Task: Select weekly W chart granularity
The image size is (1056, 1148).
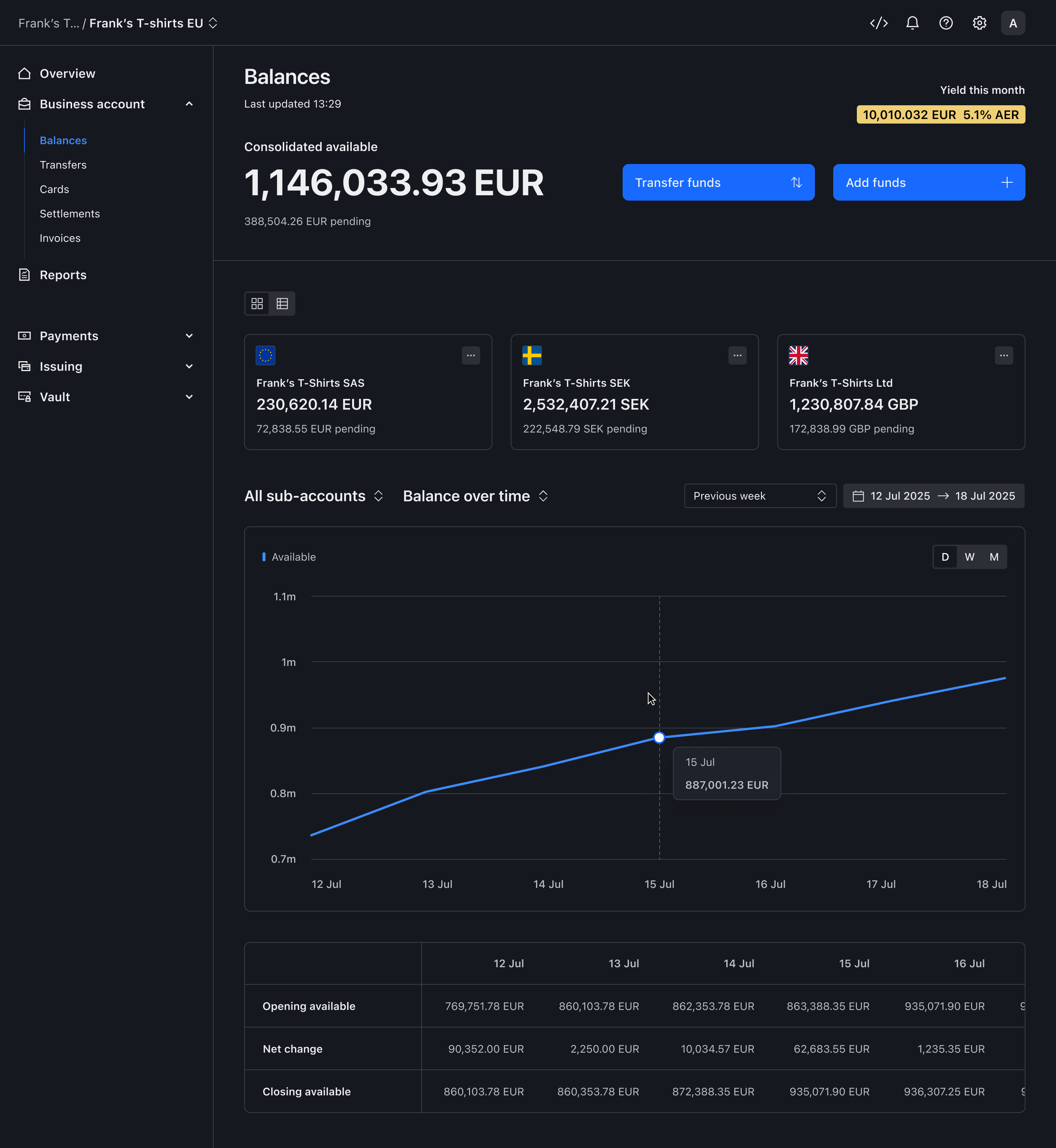Action: click(970, 557)
